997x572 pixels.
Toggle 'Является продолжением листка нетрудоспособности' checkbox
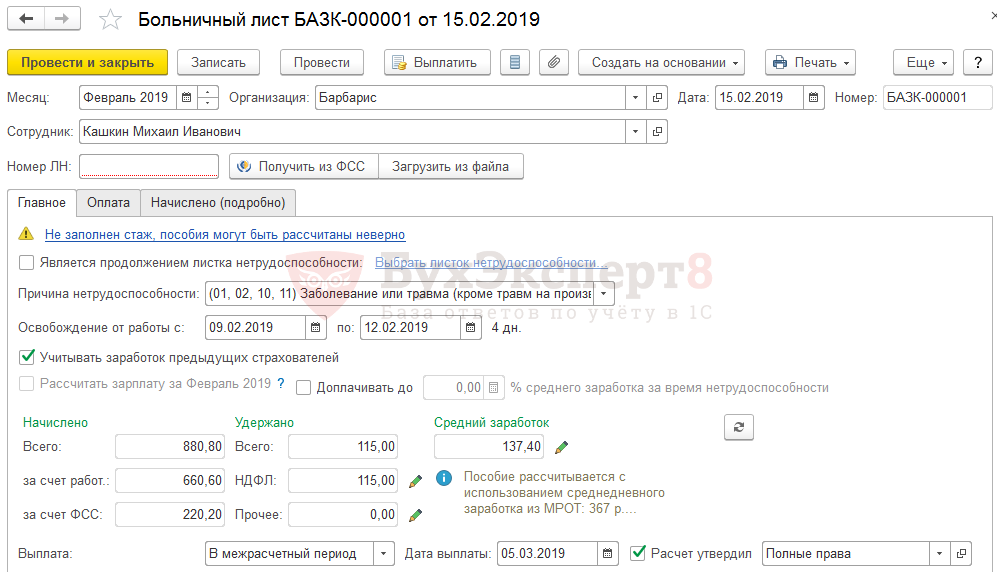[27, 262]
